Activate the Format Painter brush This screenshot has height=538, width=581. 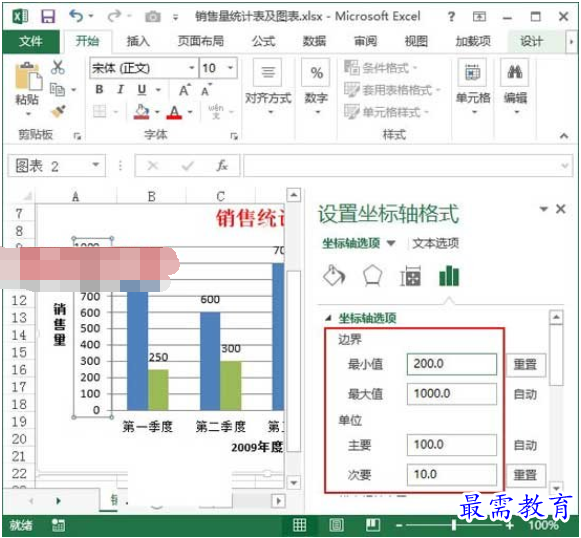(x=58, y=111)
